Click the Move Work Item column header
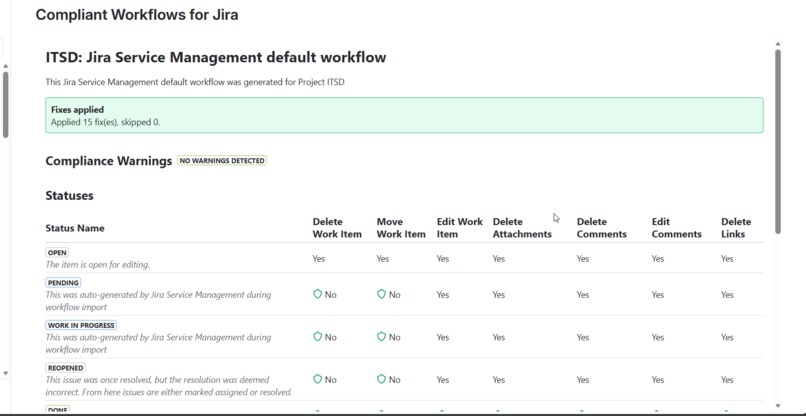This screenshot has height=416, width=806. tap(401, 228)
